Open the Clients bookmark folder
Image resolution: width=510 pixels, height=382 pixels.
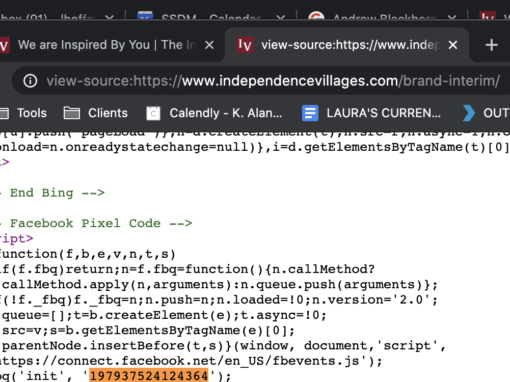[96, 113]
